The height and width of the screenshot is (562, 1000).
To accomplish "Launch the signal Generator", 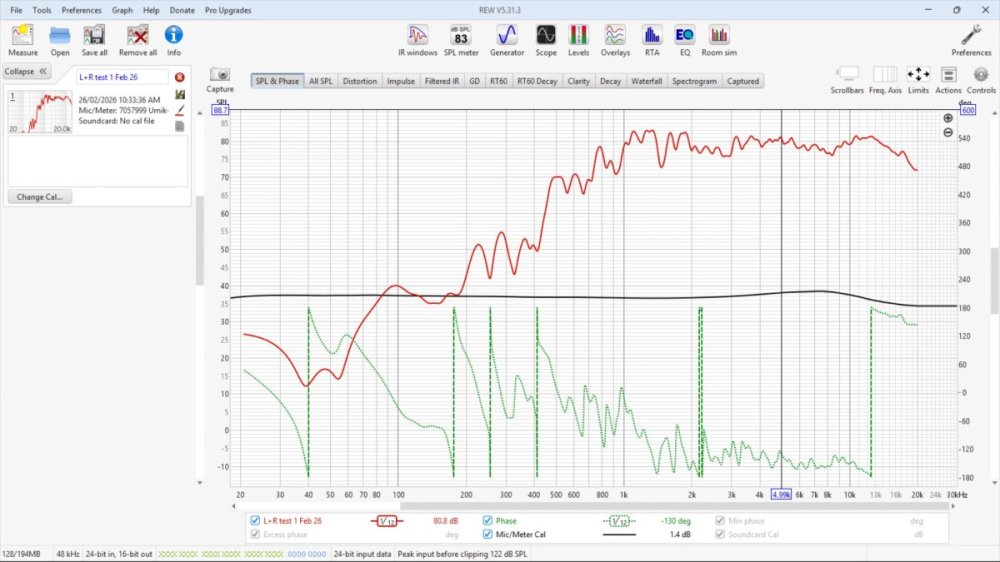I will click(507, 38).
